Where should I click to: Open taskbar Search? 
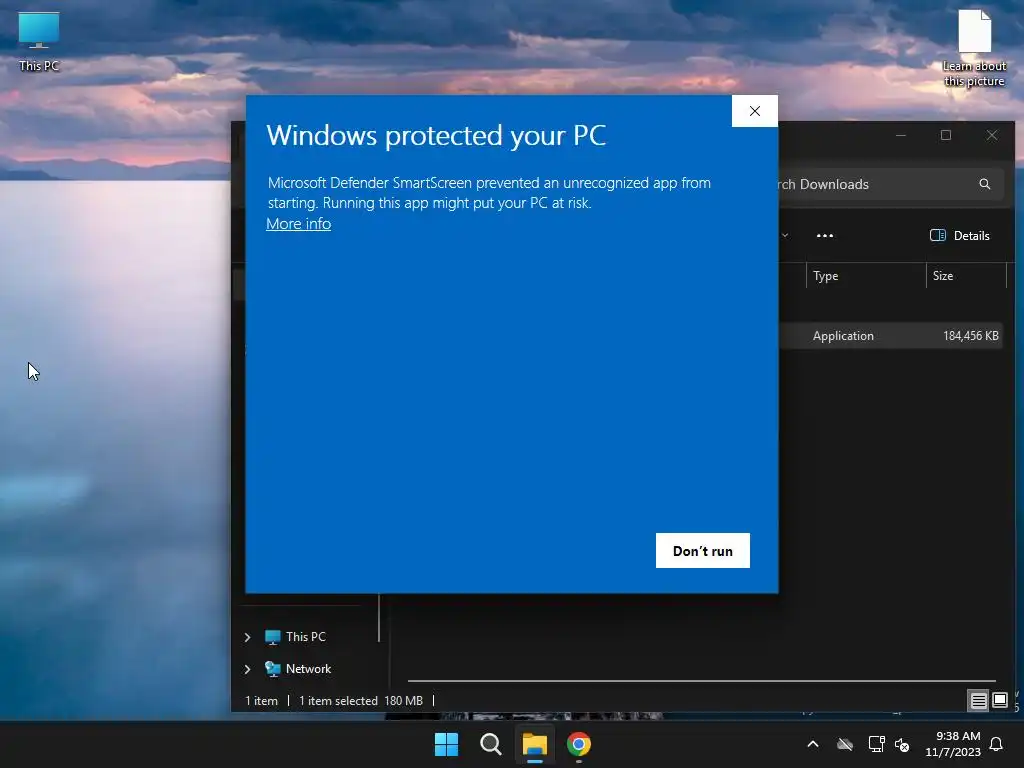point(491,744)
